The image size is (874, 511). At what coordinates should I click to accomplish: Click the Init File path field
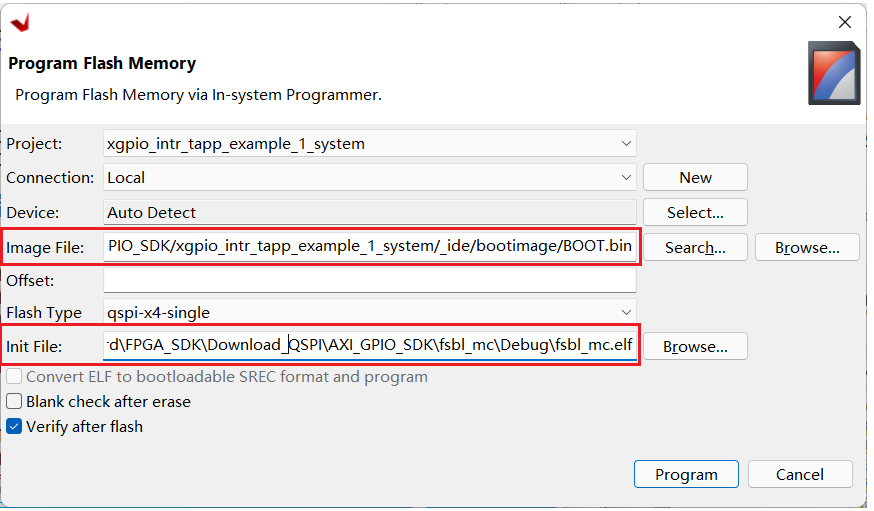click(x=369, y=346)
